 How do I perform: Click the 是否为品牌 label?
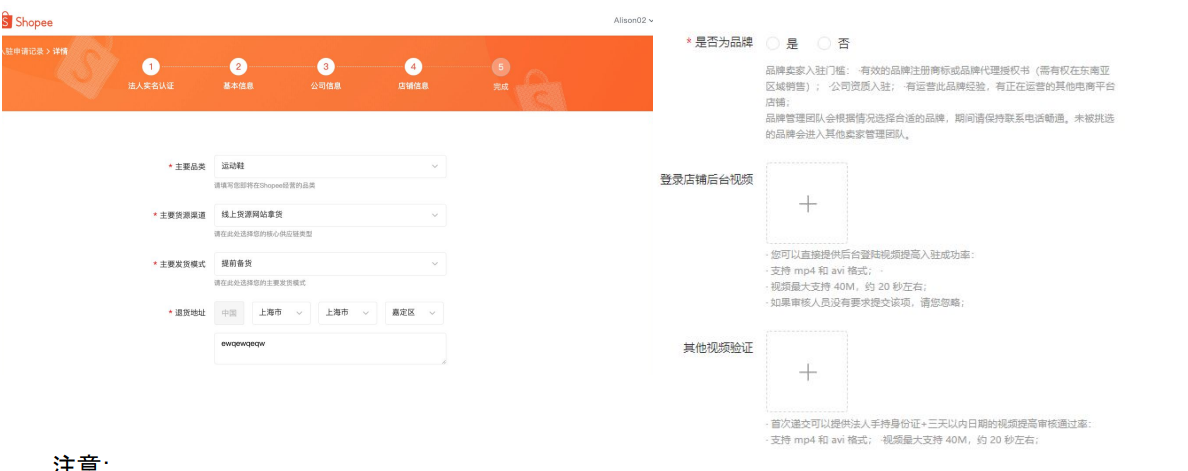[724, 42]
